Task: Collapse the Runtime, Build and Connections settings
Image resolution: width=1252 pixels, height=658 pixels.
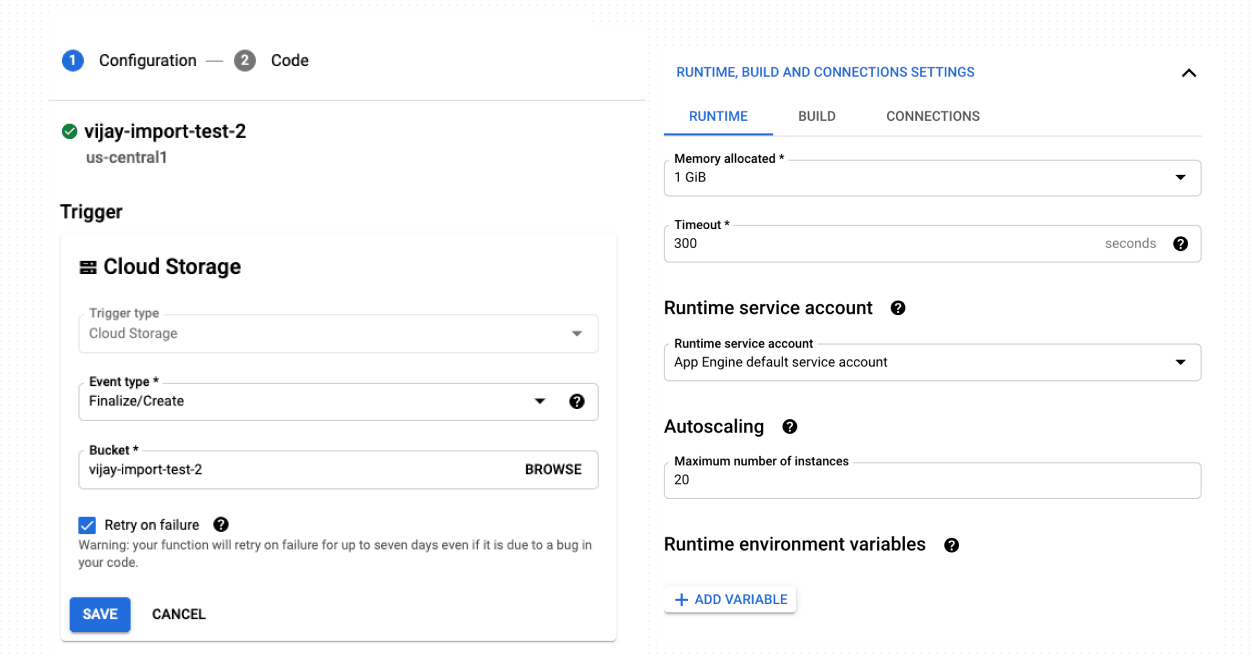Action: [x=1189, y=72]
